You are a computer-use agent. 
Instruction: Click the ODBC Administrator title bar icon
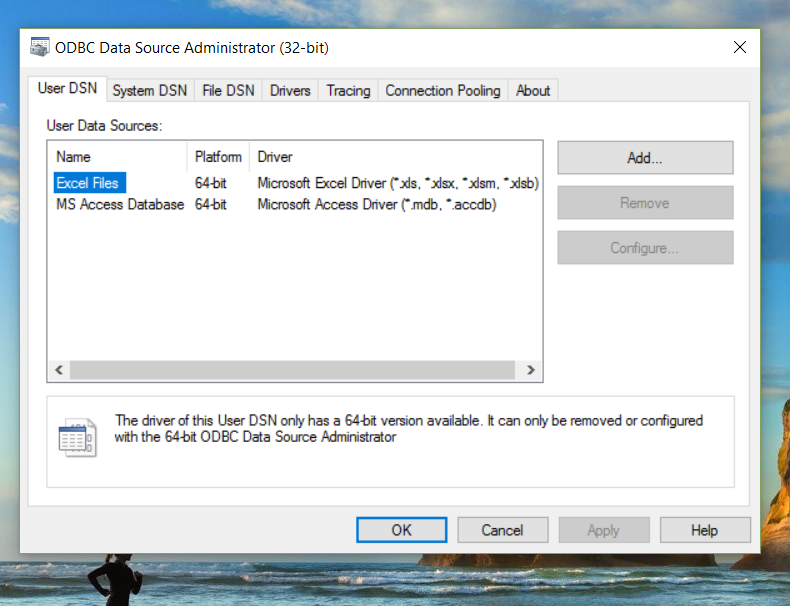coord(40,47)
